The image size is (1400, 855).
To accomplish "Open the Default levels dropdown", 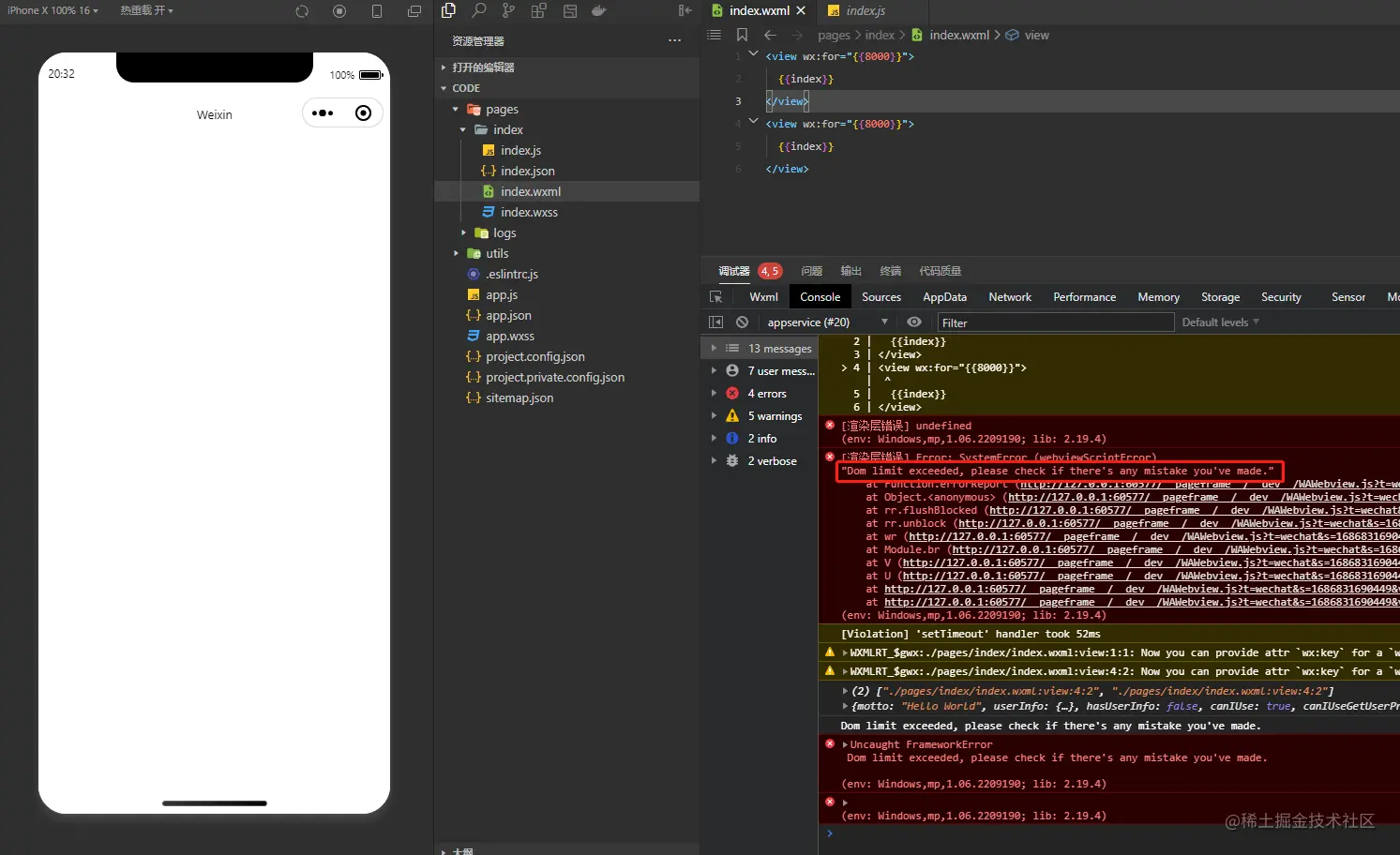I will (1220, 322).
